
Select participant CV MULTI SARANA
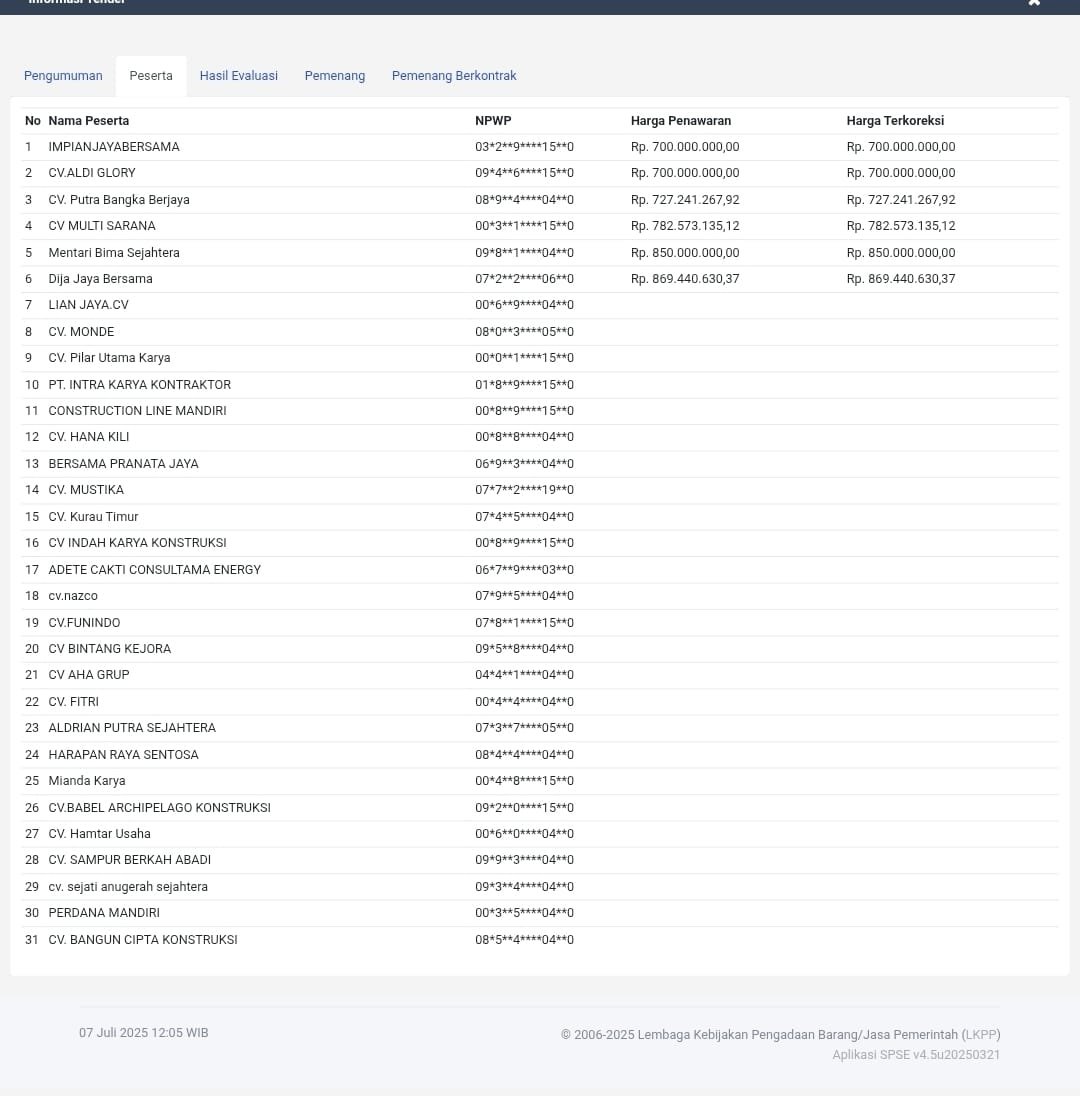(x=102, y=226)
